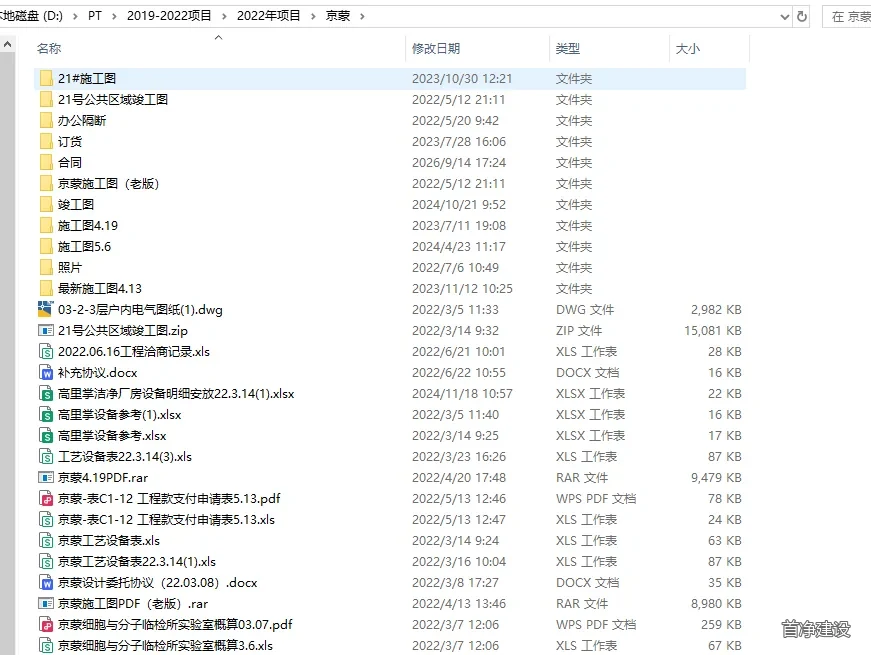The height and width of the screenshot is (655, 871).
Task: Click the 京蒙施工图（老版）folder icon
Action: coord(46,183)
